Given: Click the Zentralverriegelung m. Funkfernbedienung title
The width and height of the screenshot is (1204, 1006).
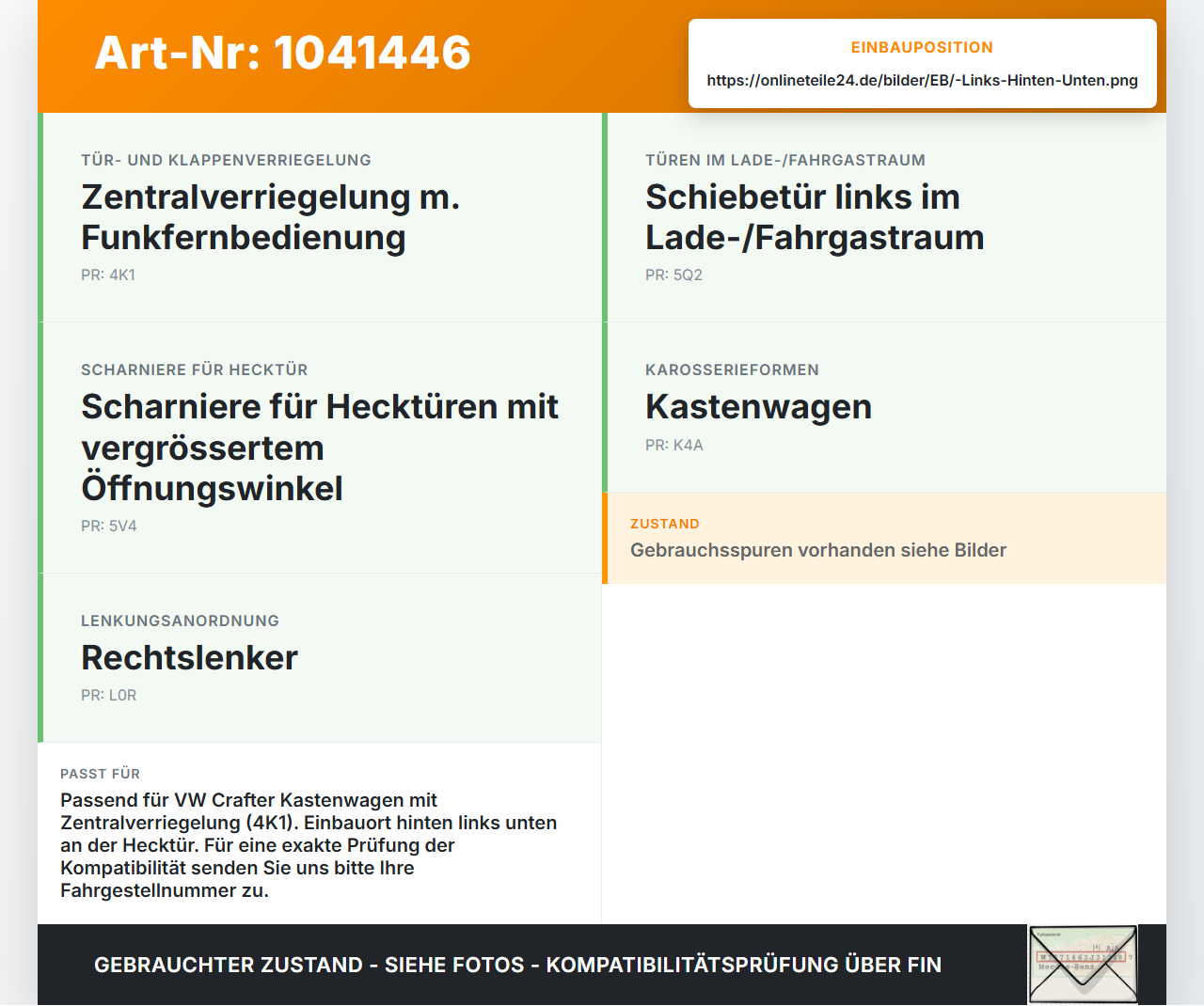Looking at the screenshot, I should tap(271, 217).
